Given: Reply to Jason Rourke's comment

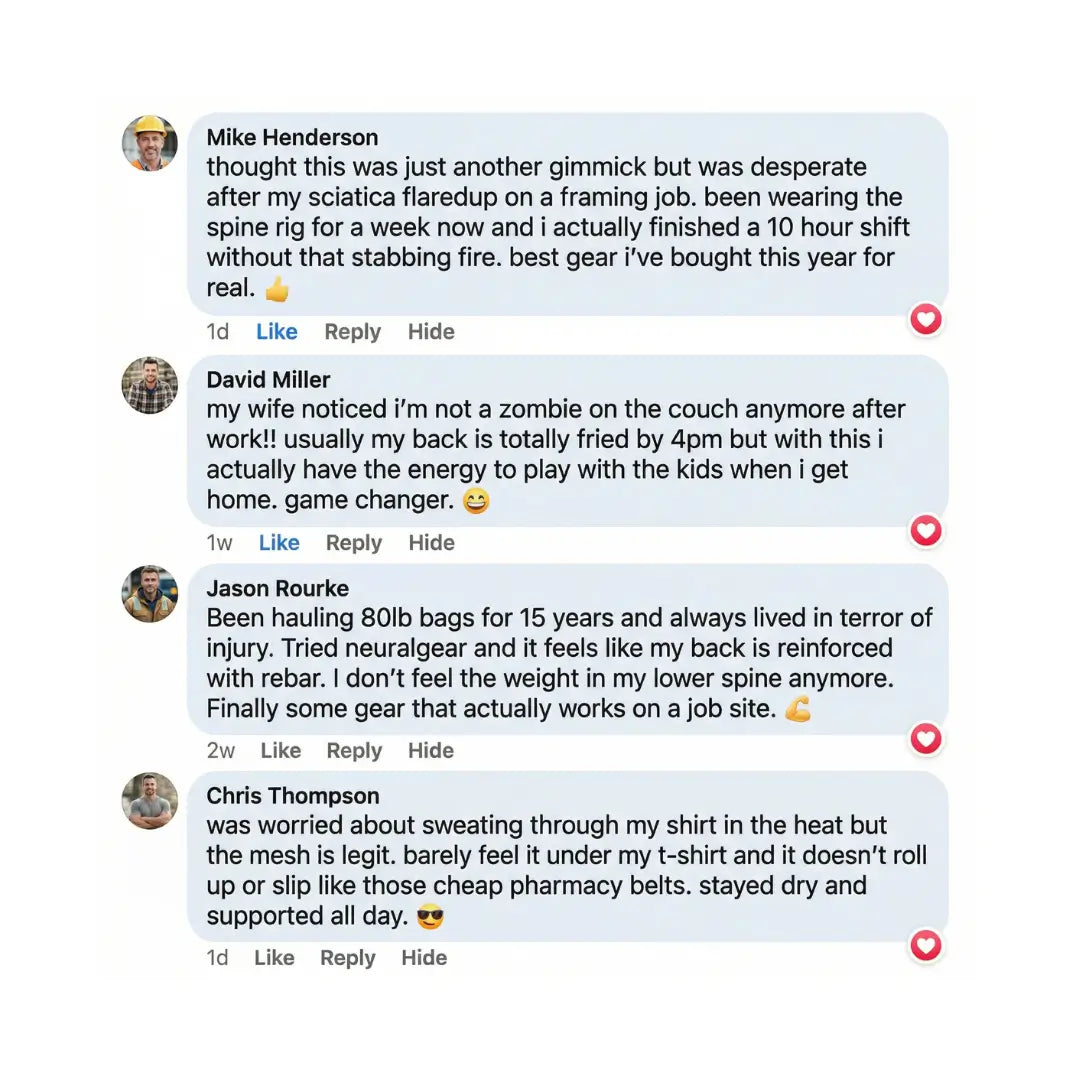Looking at the screenshot, I should click(354, 751).
